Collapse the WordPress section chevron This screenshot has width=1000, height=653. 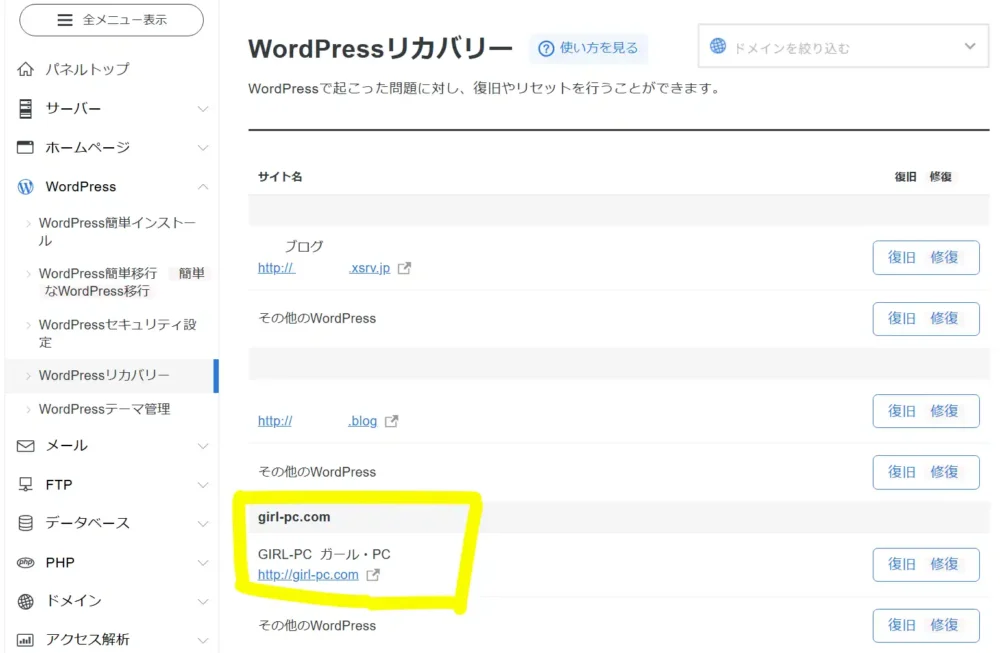tap(202, 187)
